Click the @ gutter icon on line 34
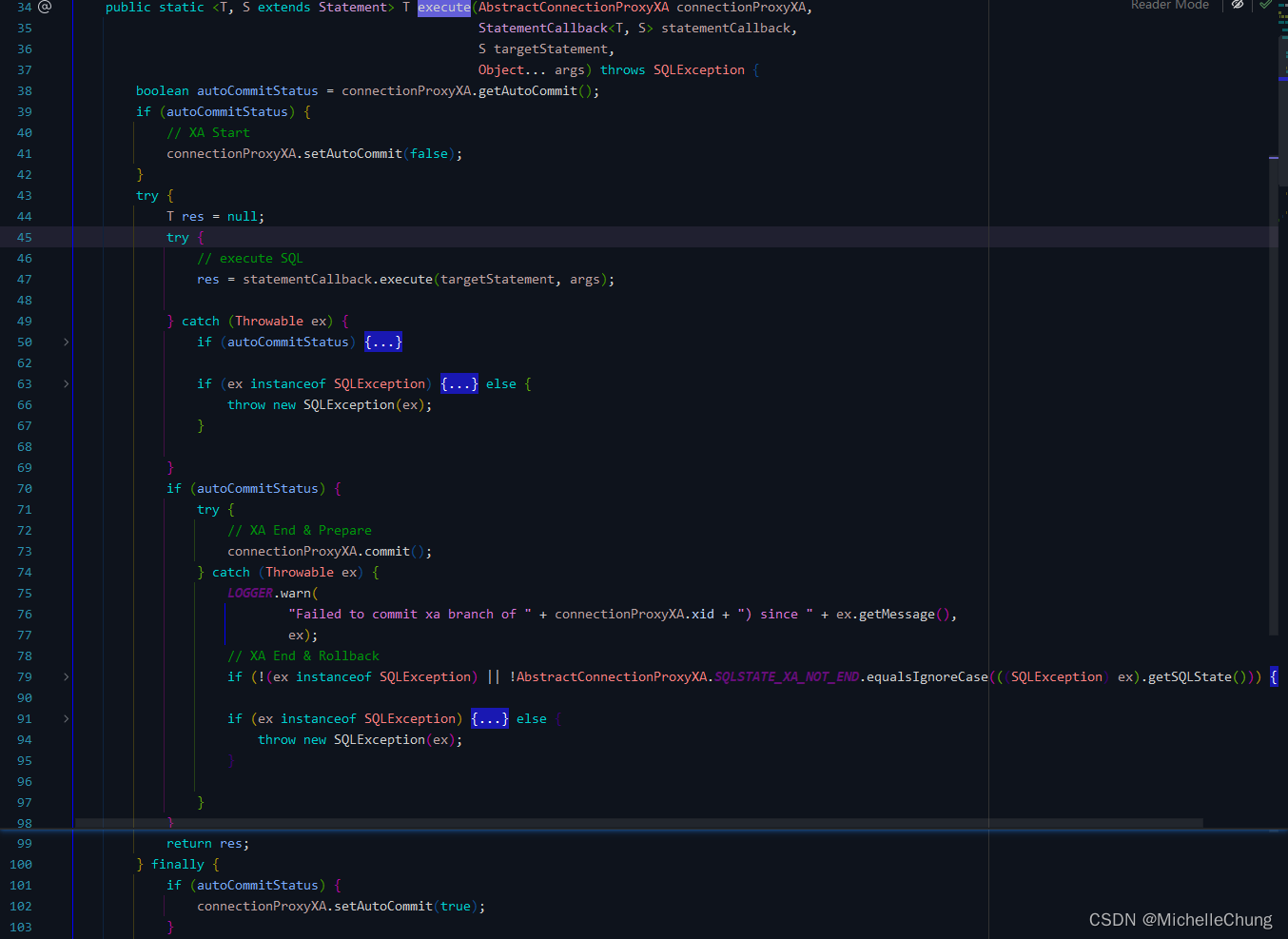 [45, 7]
